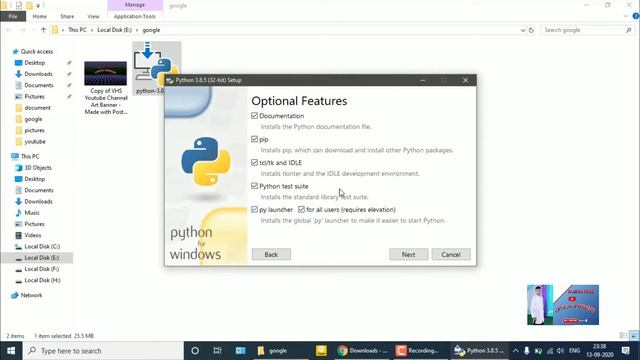Select the Manage contextual tab
Screen dimensions: 640x360
135,5
